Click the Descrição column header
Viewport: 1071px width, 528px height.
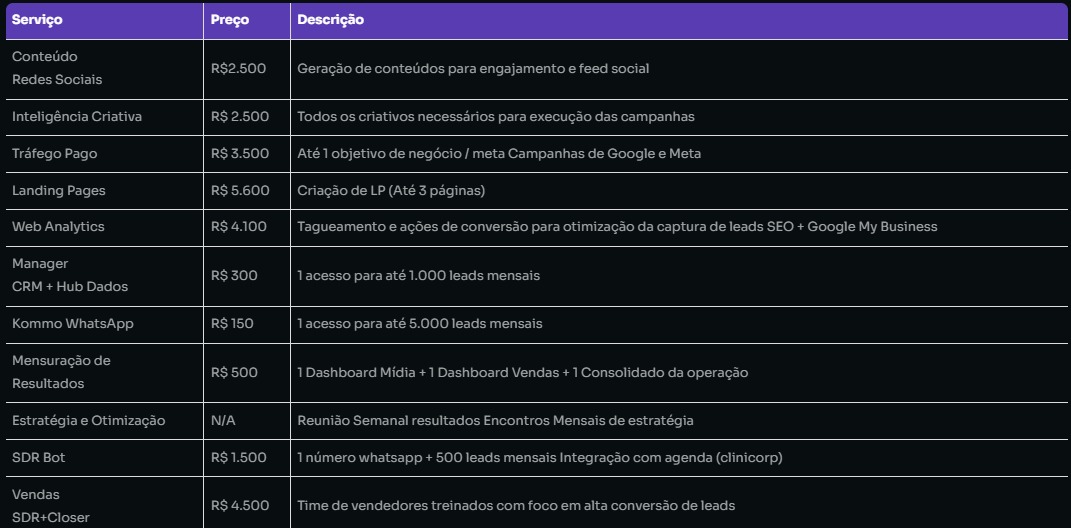pyautogui.click(x=330, y=21)
